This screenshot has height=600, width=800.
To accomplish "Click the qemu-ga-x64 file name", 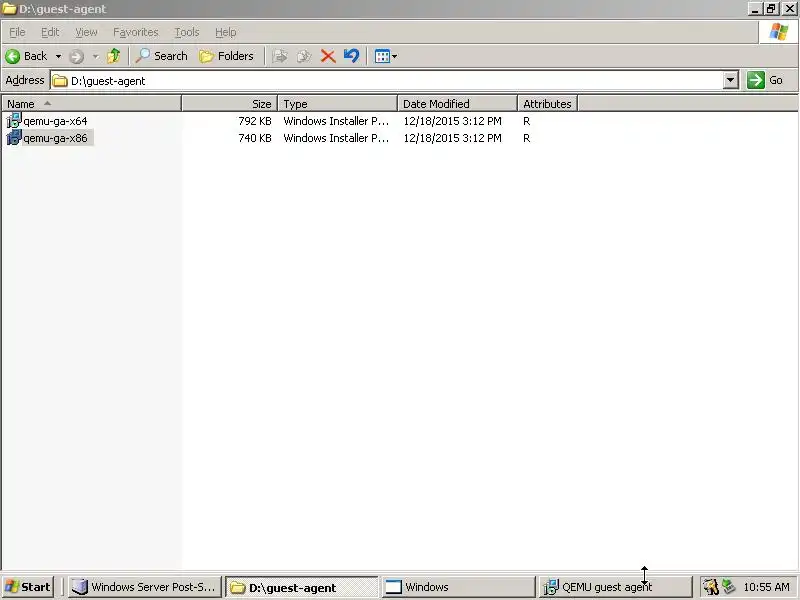I will 55,121.
